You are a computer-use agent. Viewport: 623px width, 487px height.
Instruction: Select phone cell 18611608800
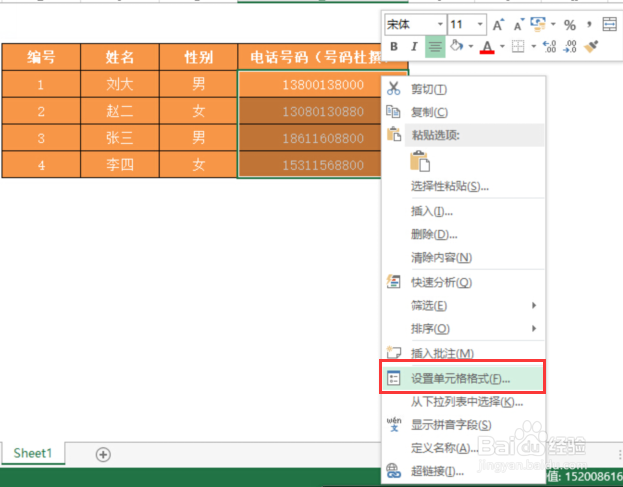[310, 138]
